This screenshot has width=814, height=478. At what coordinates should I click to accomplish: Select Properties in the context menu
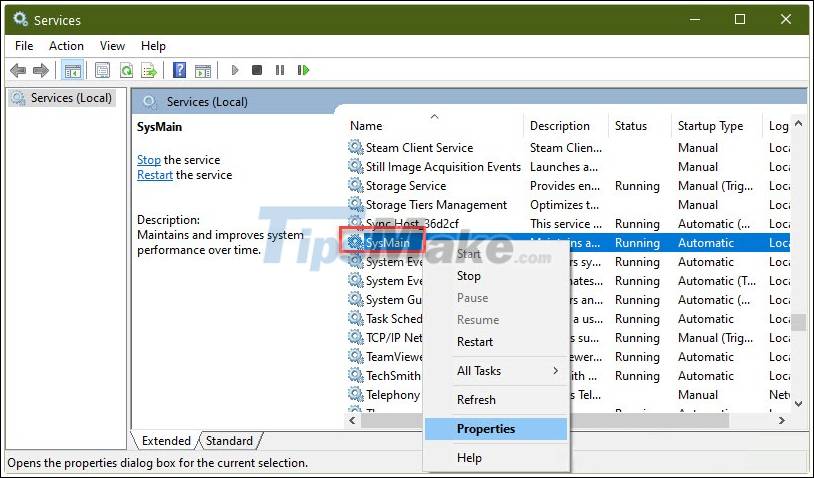[x=496, y=429]
